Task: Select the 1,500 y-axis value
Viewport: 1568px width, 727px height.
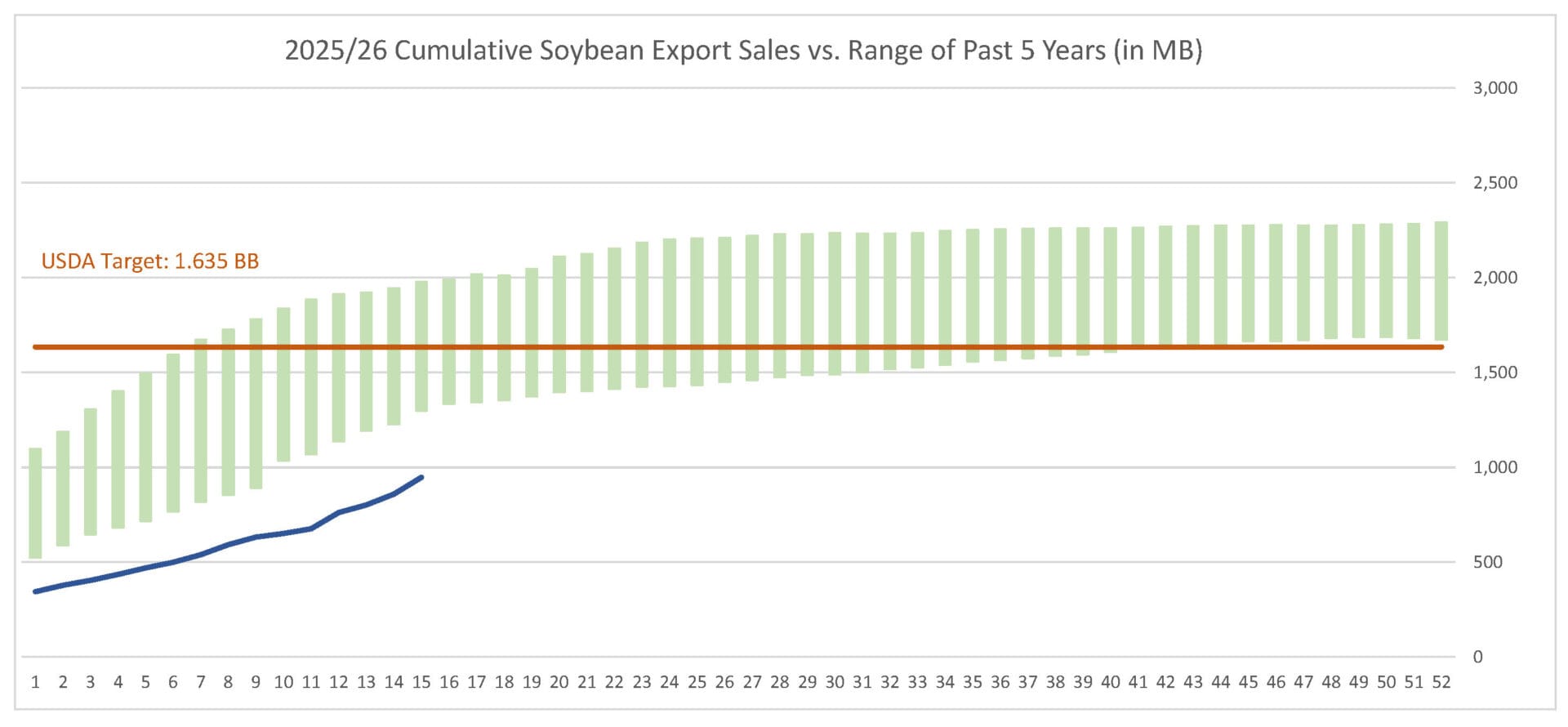Action: click(x=1494, y=372)
